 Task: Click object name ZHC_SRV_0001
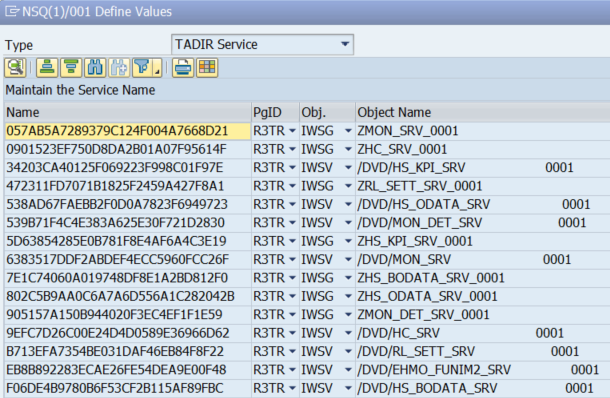[x=402, y=149]
